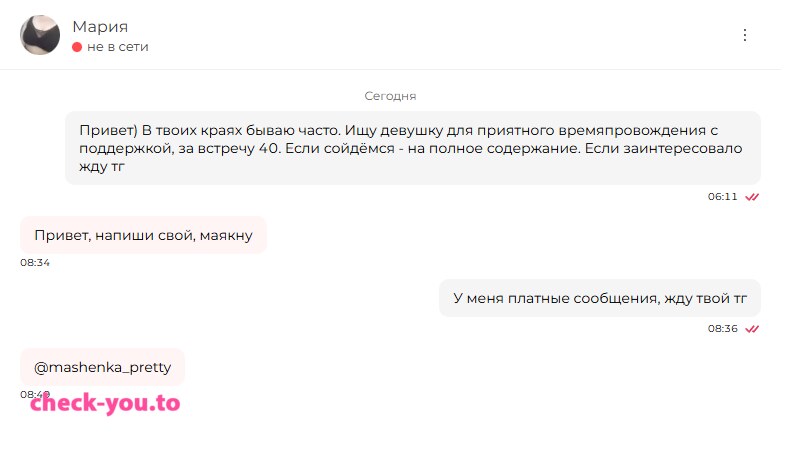Click the red offline status dot
This screenshot has height=450, width=788.
tap(77, 47)
